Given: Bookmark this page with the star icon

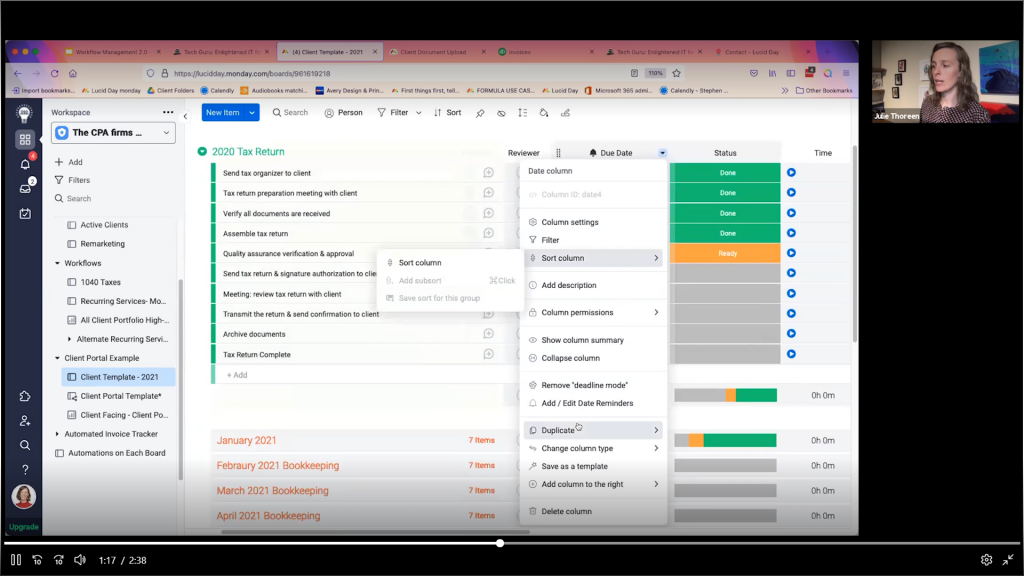Looking at the screenshot, I should point(677,73).
